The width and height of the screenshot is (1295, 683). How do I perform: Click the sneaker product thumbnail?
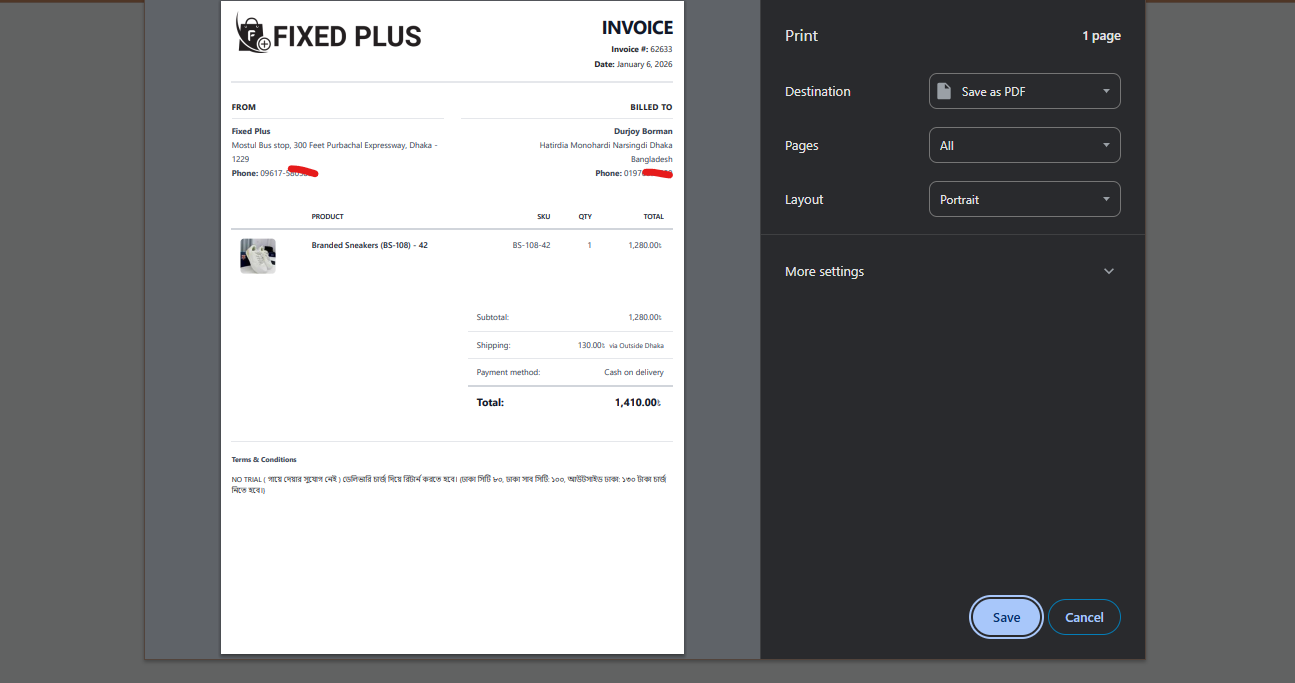258,255
